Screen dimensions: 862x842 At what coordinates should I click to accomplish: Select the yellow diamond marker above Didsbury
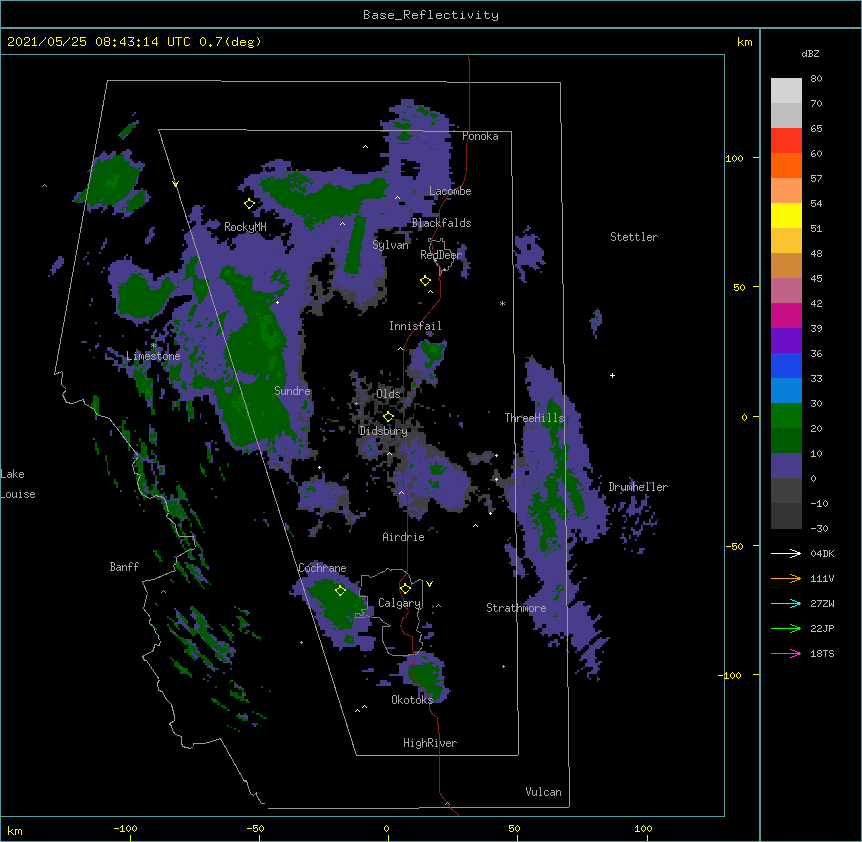click(389, 416)
